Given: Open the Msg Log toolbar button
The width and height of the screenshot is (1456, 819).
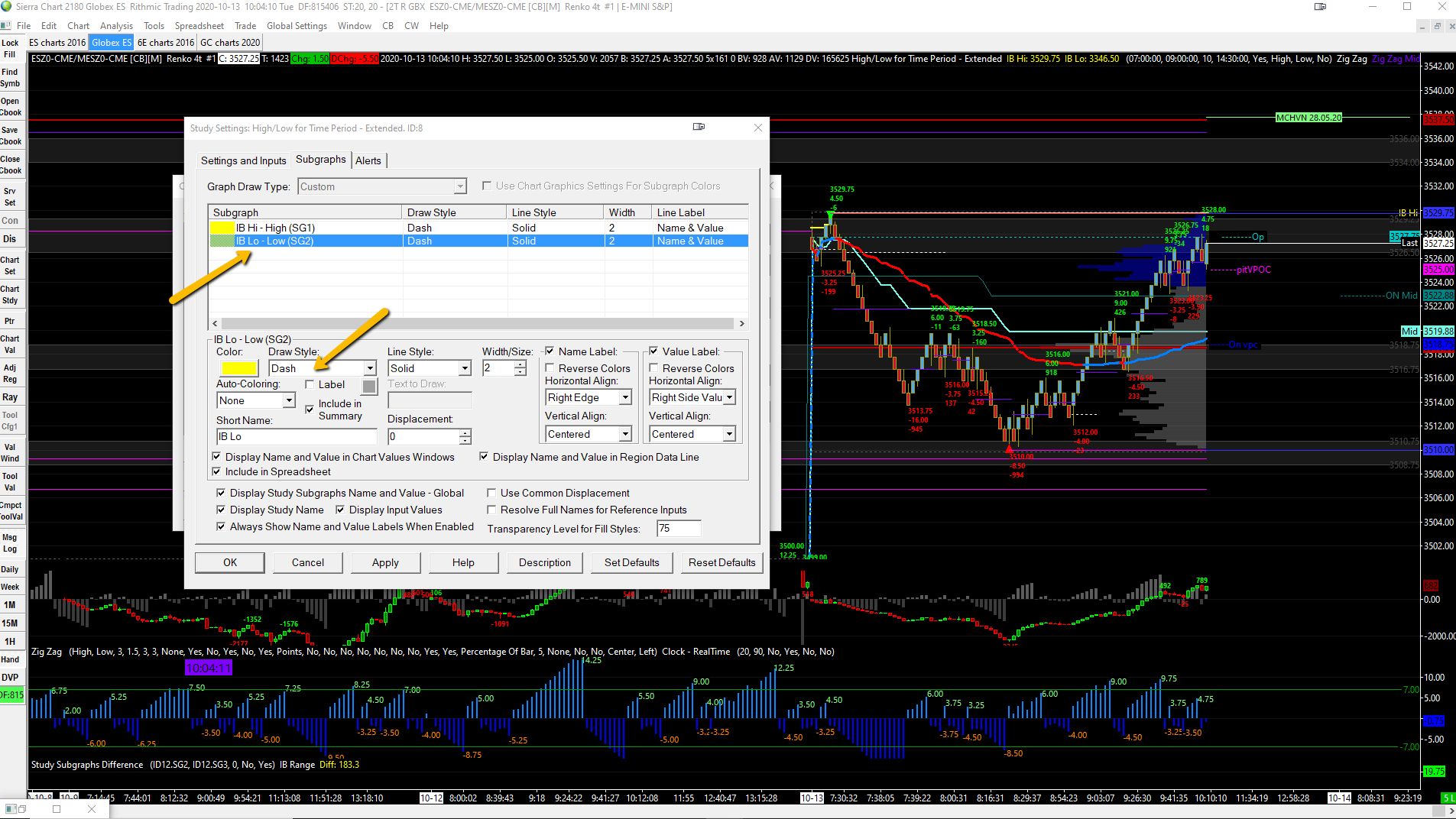Looking at the screenshot, I should coord(10,543).
